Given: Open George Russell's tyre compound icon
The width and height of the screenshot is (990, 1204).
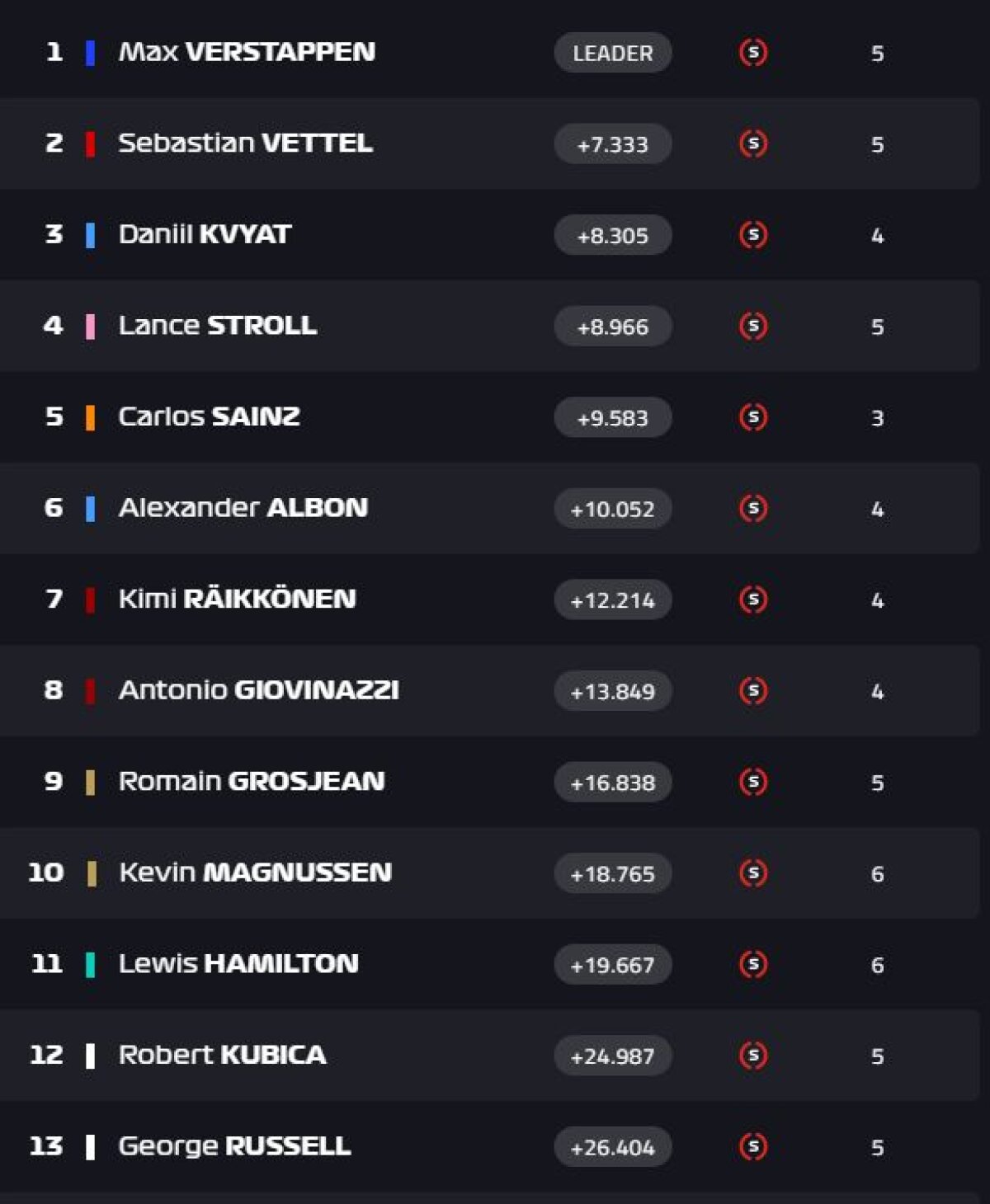Looking at the screenshot, I should 753,1145.
